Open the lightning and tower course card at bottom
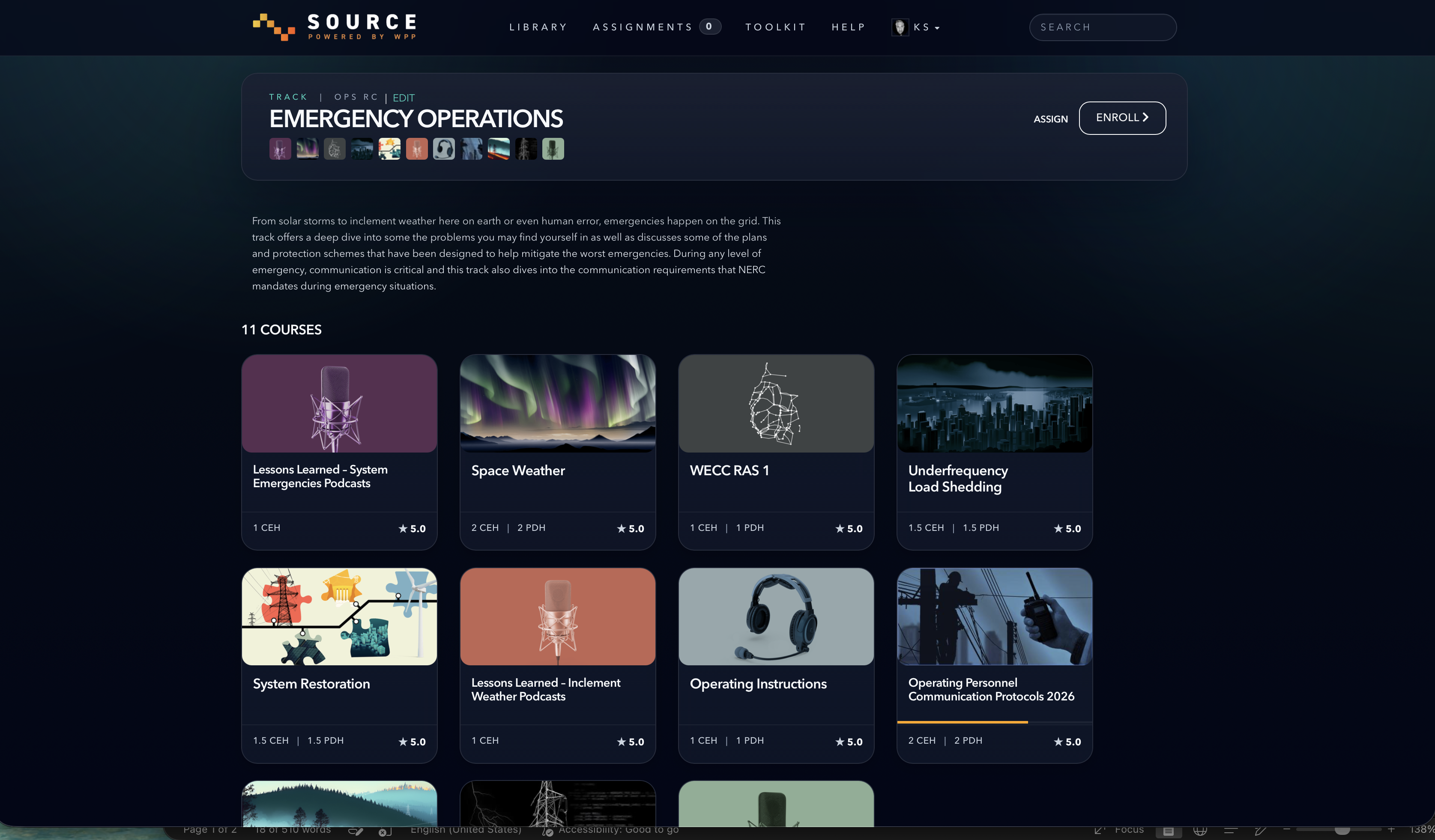 pos(557,804)
